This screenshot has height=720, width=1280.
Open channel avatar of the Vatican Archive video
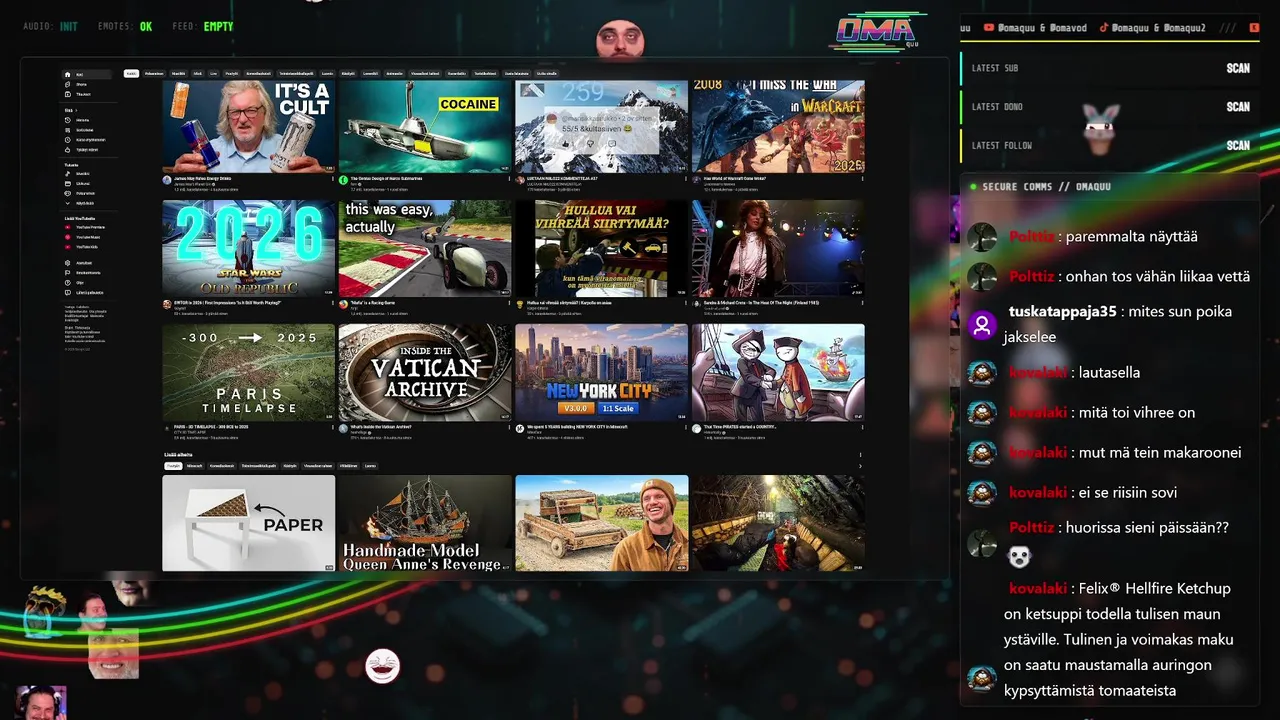tap(343, 428)
